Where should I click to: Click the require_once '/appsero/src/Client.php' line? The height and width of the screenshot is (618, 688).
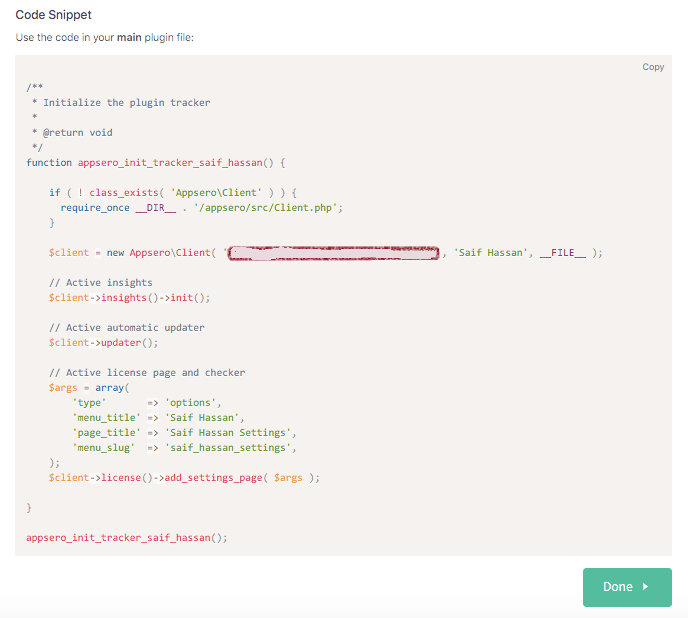[201, 208]
